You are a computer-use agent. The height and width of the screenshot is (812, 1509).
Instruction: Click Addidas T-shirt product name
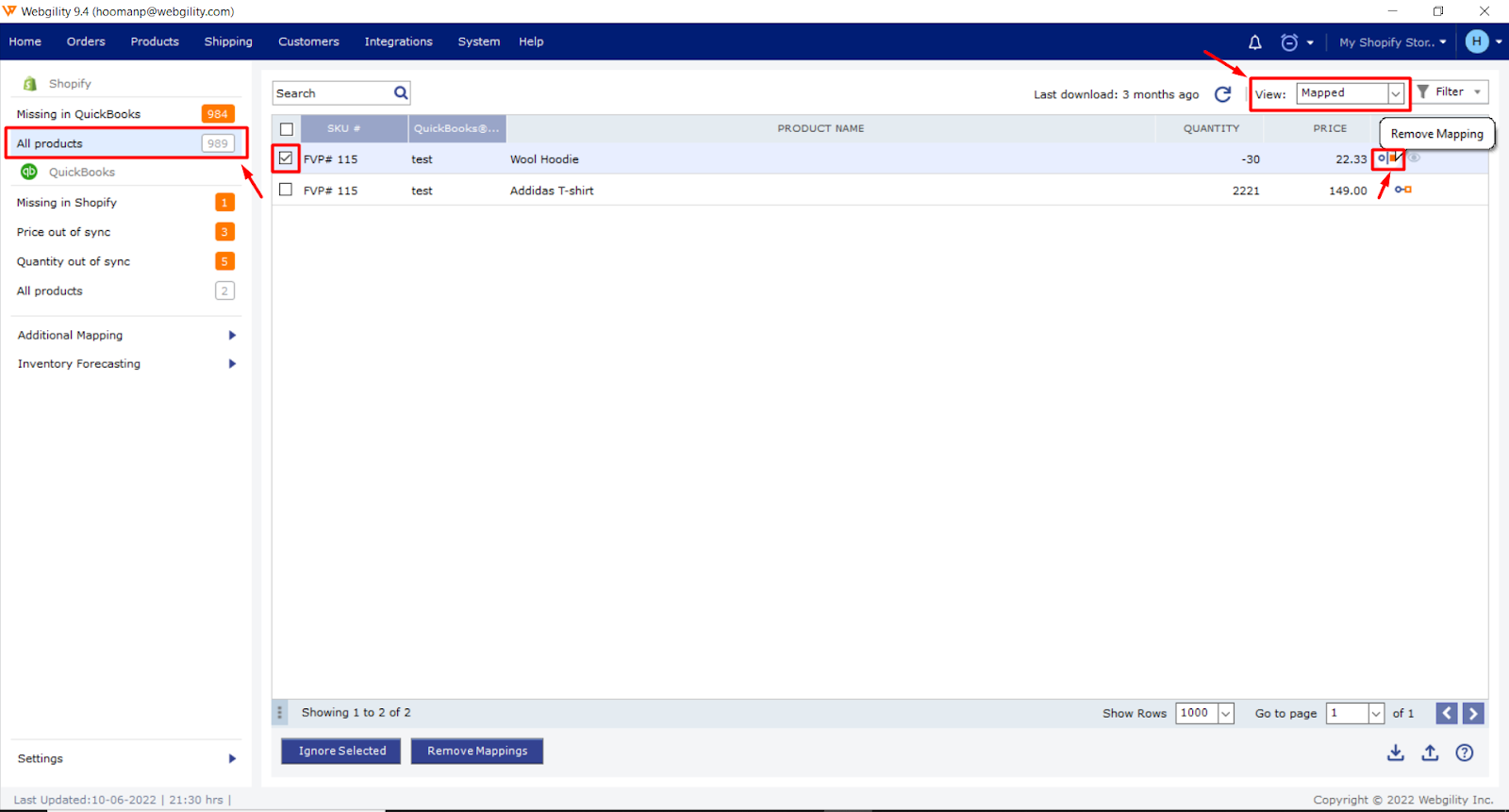(552, 191)
